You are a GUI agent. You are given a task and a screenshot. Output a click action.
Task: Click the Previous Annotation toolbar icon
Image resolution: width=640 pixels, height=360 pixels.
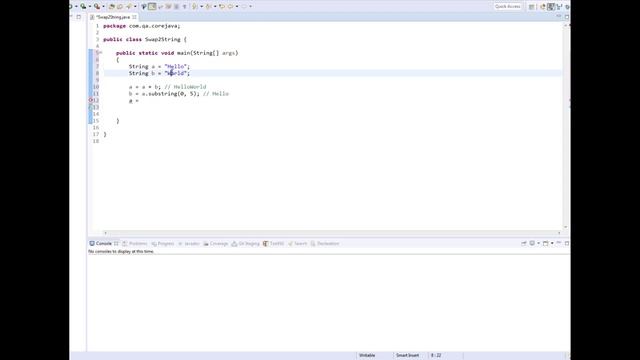click(x=208, y=6)
